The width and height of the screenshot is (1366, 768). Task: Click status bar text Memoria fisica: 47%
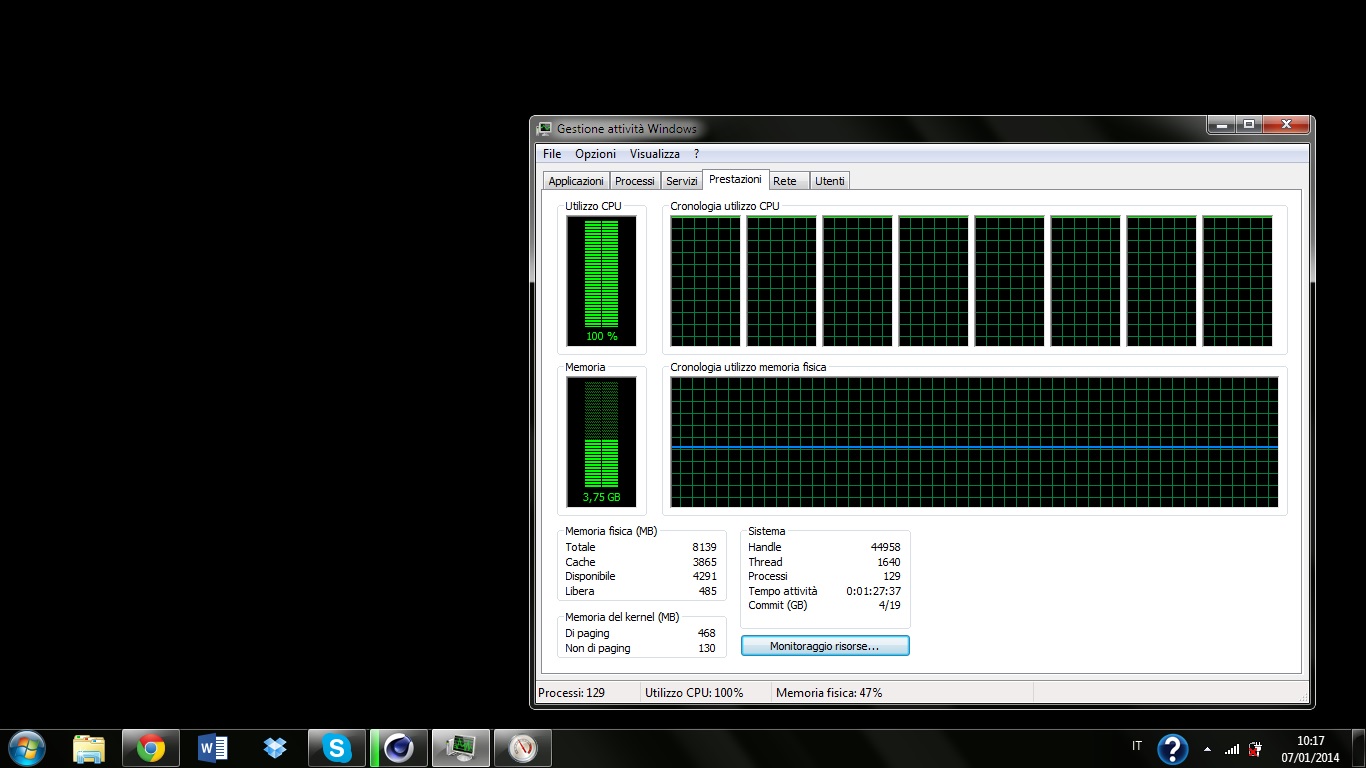829,692
